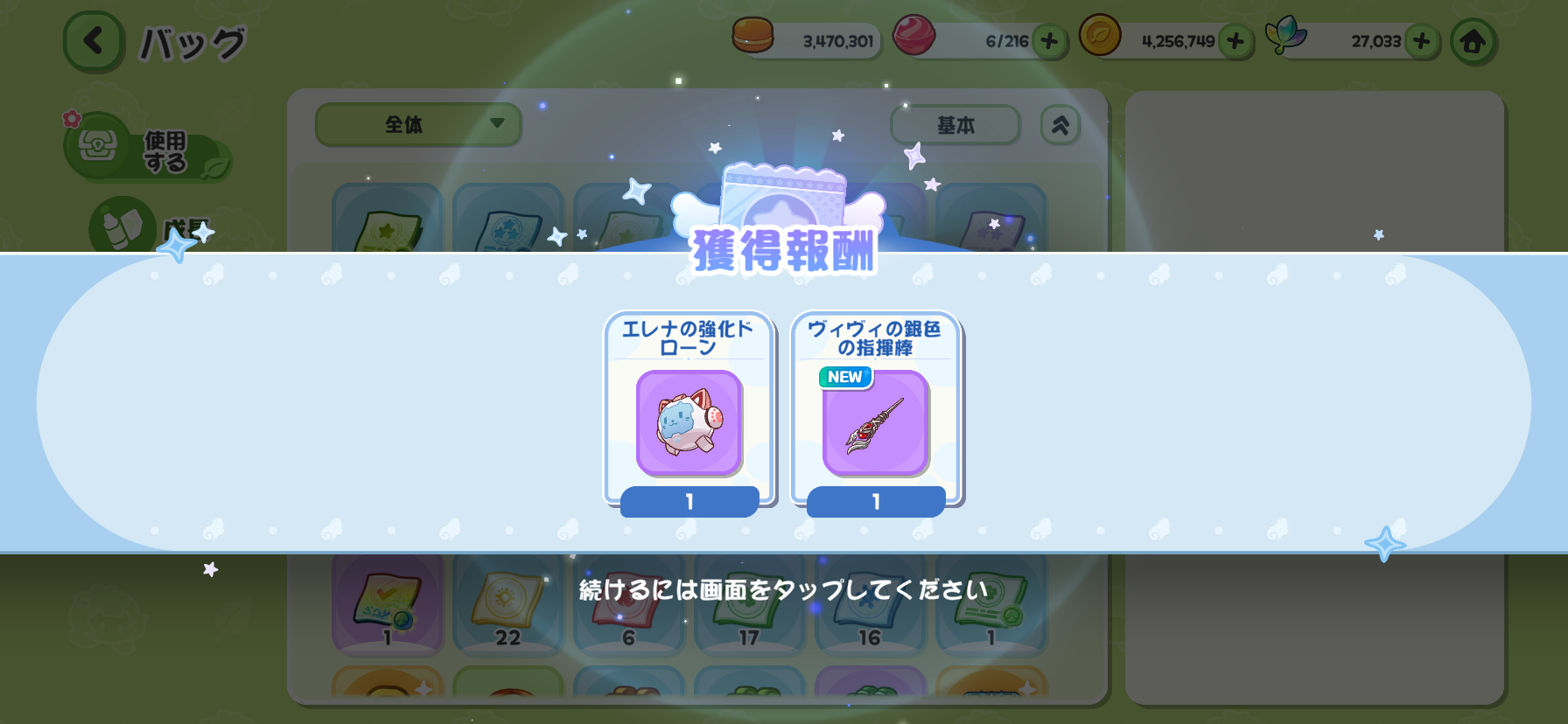Select the blue ticket with count 16
1568x724 pixels.
coord(870,605)
